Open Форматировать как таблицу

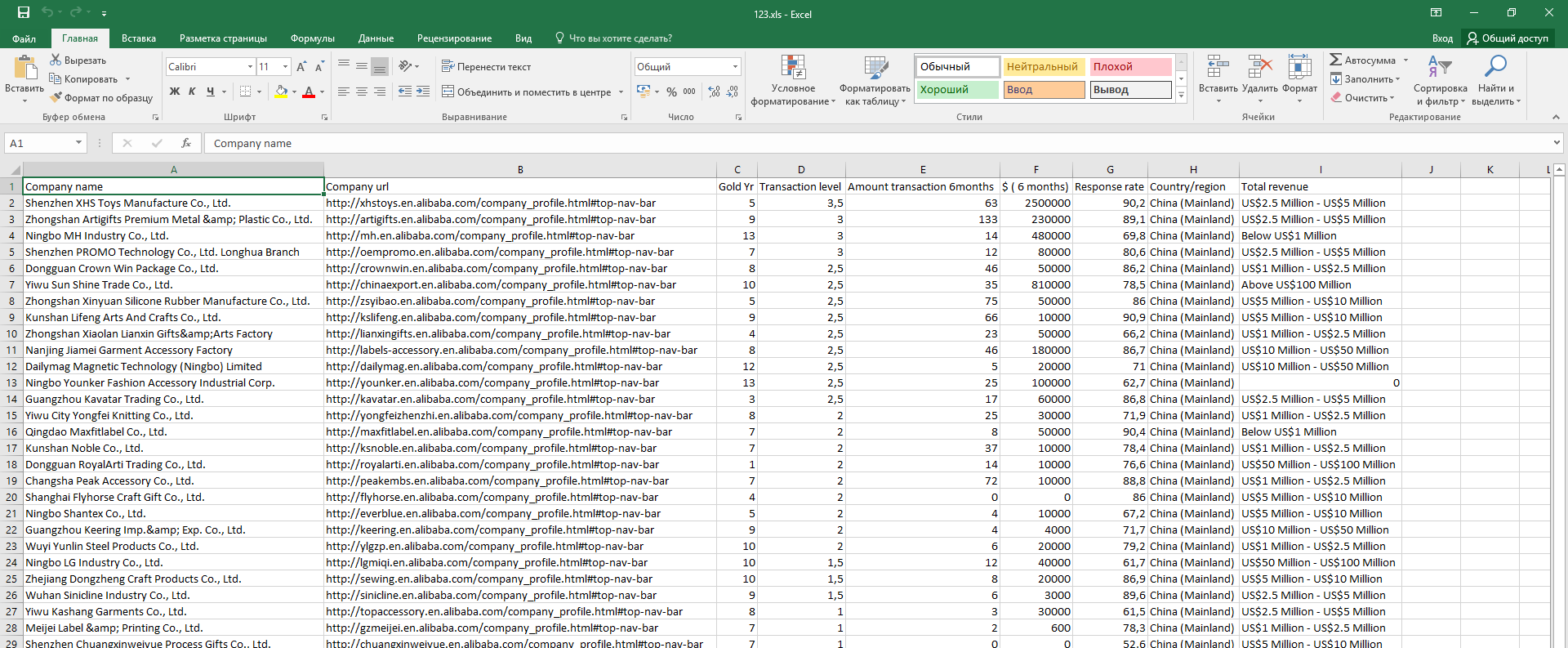point(875,80)
